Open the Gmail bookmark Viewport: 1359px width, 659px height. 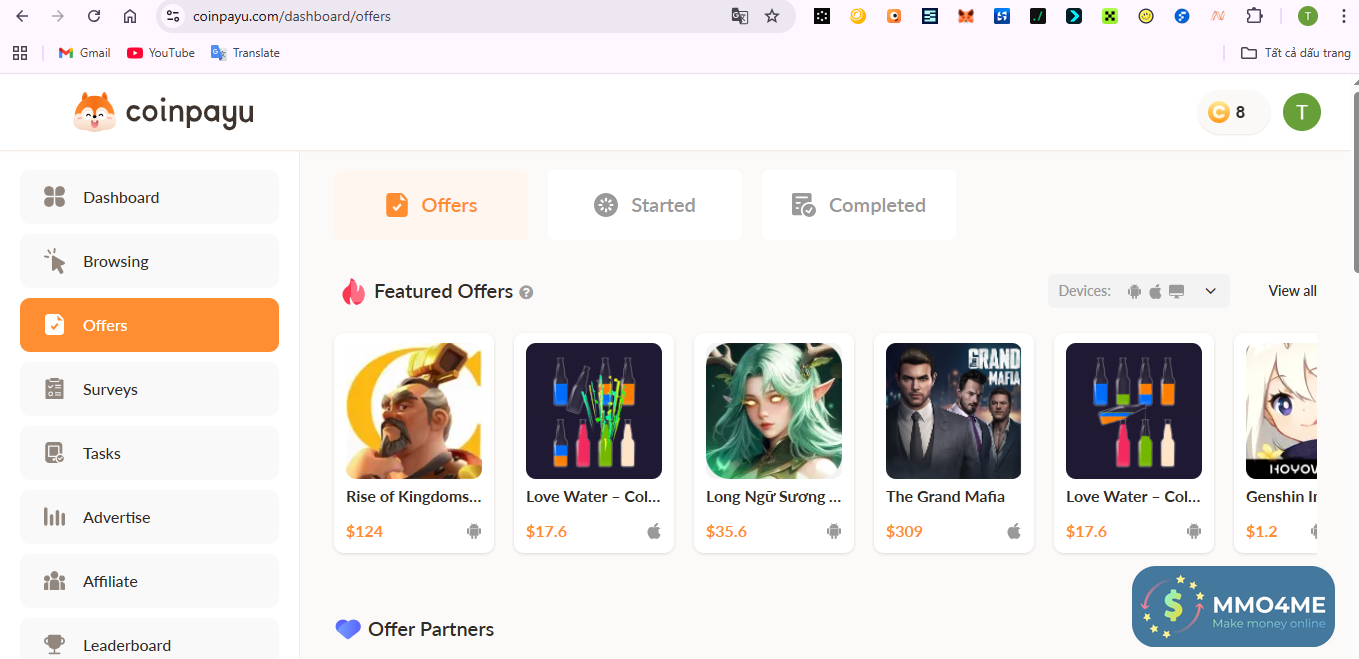[85, 53]
